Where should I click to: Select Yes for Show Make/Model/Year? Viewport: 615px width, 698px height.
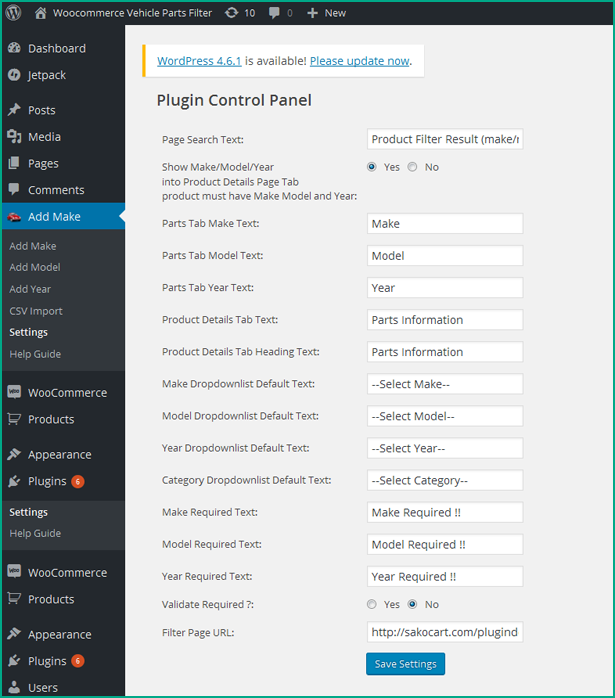pos(372,167)
